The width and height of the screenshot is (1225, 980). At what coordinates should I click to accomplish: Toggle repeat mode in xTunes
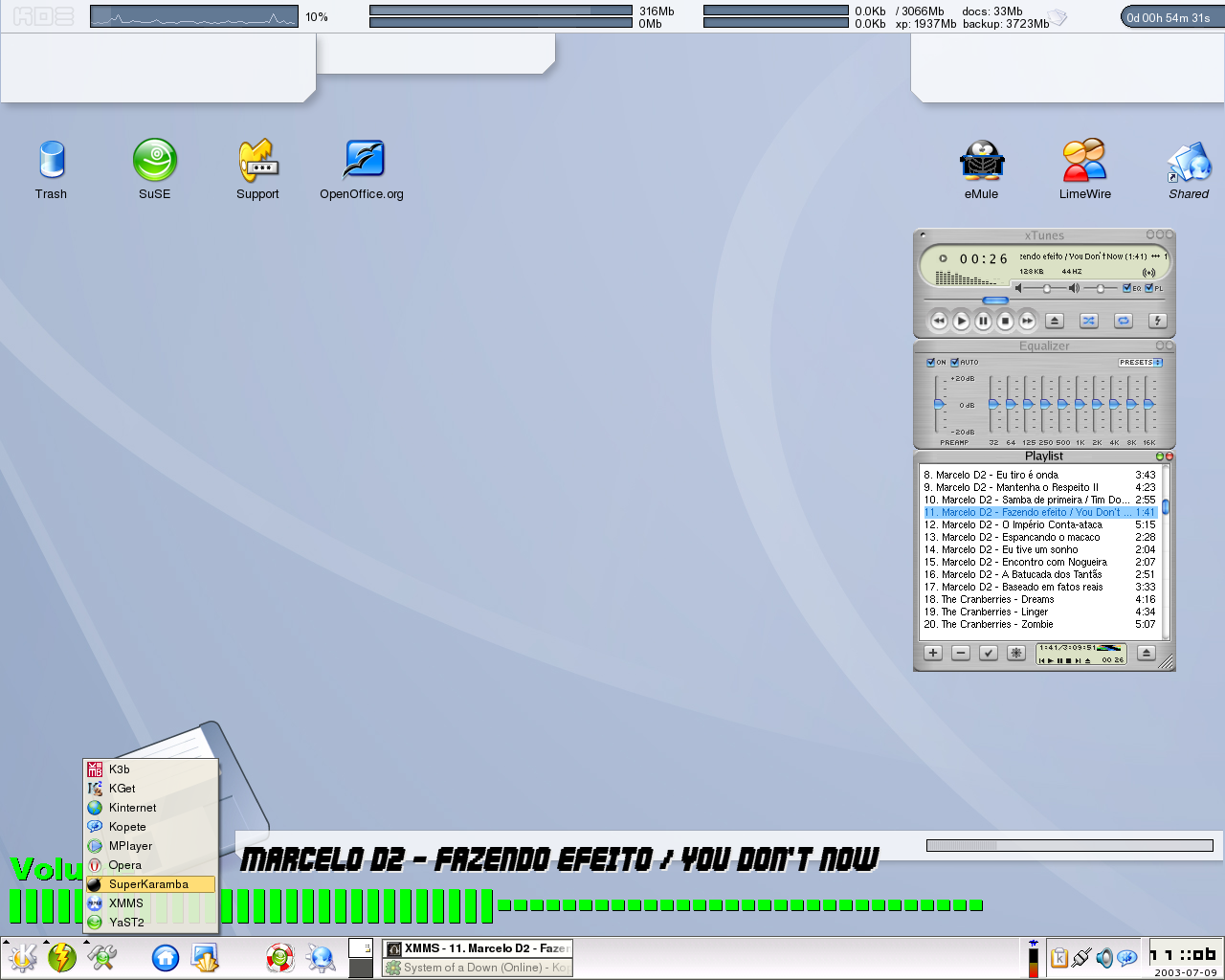point(1123,322)
